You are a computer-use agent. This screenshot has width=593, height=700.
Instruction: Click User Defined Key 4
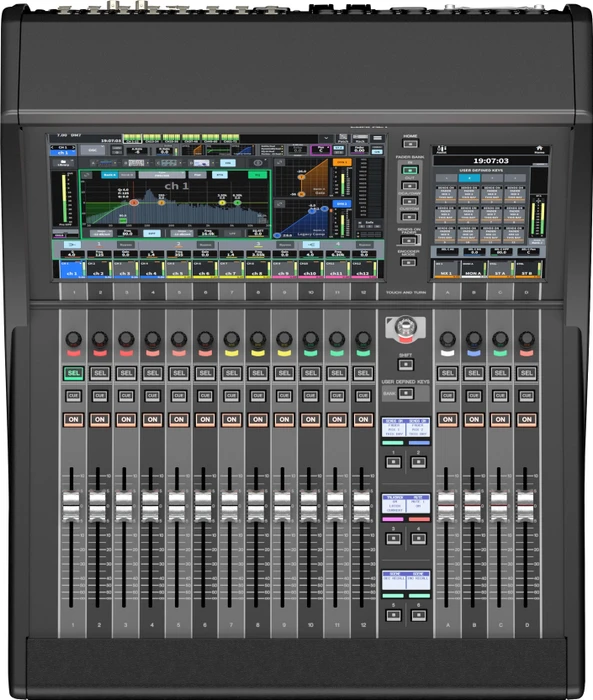(418, 538)
